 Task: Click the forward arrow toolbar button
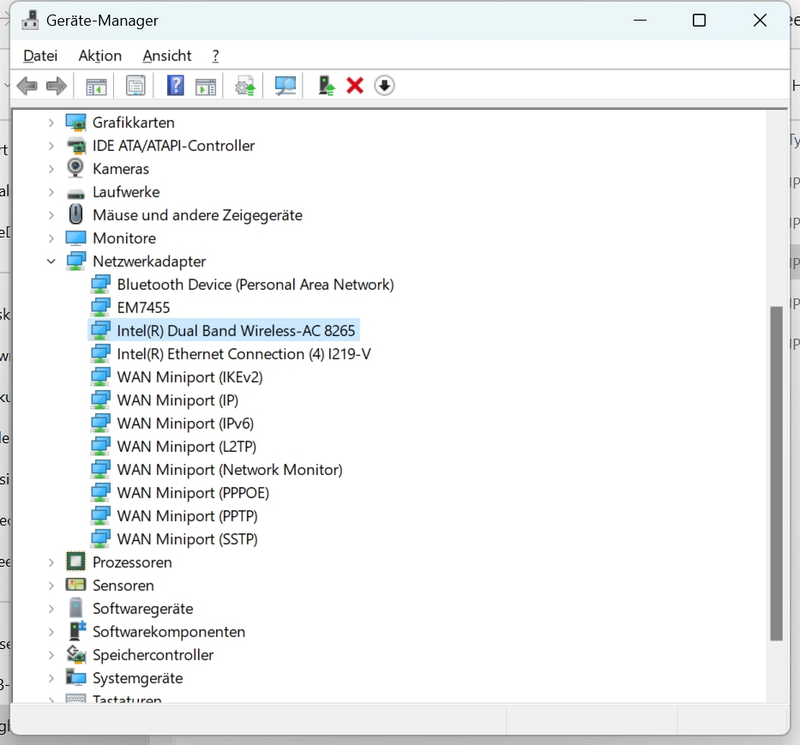[x=57, y=86]
